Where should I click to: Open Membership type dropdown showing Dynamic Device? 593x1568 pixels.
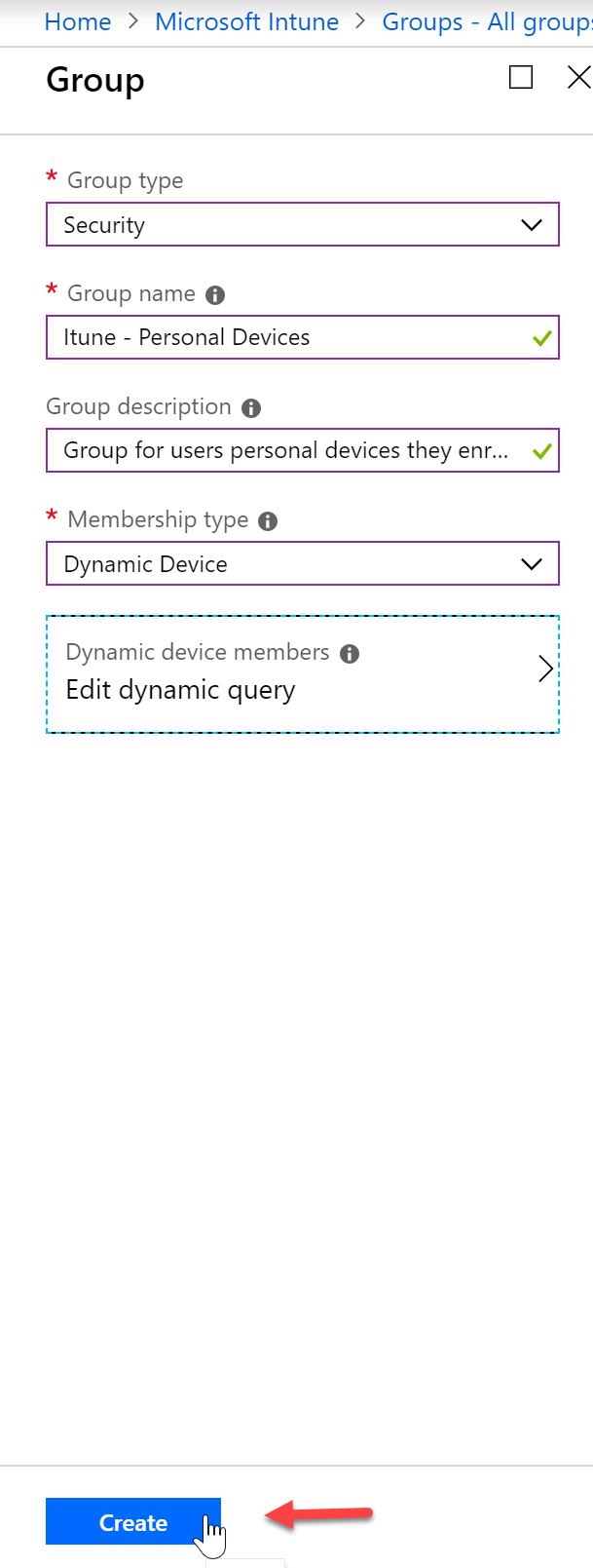point(303,563)
